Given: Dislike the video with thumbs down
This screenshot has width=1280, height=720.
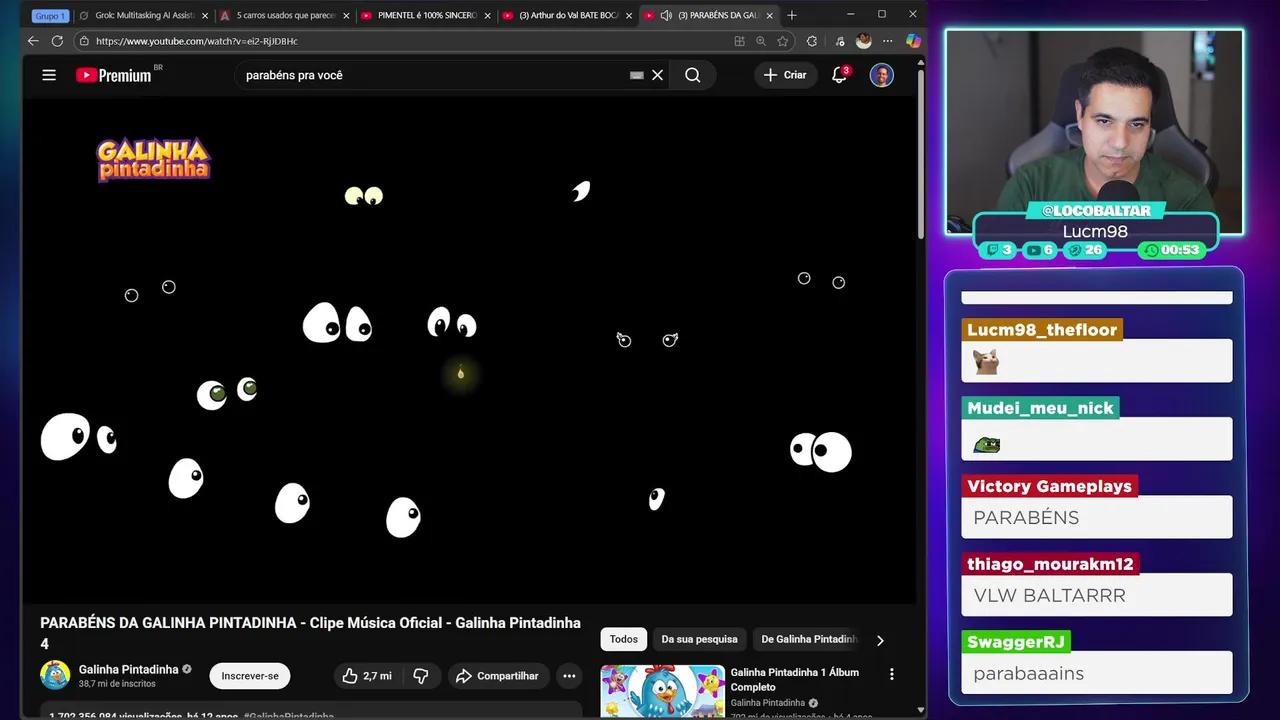Looking at the screenshot, I should pyautogui.click(x=421, y=676).
